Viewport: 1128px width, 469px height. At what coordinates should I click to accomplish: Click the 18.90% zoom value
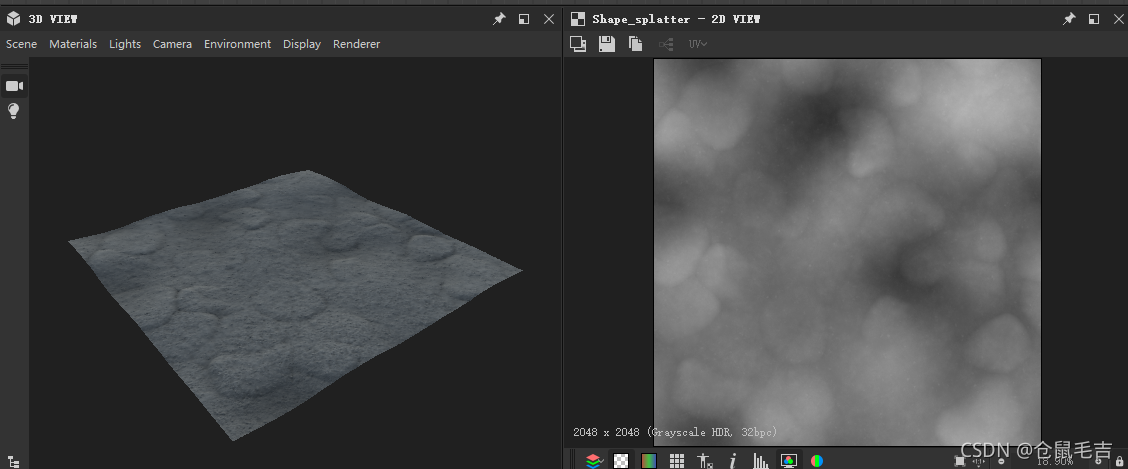pyautogui.click(x=1055, y=461)
